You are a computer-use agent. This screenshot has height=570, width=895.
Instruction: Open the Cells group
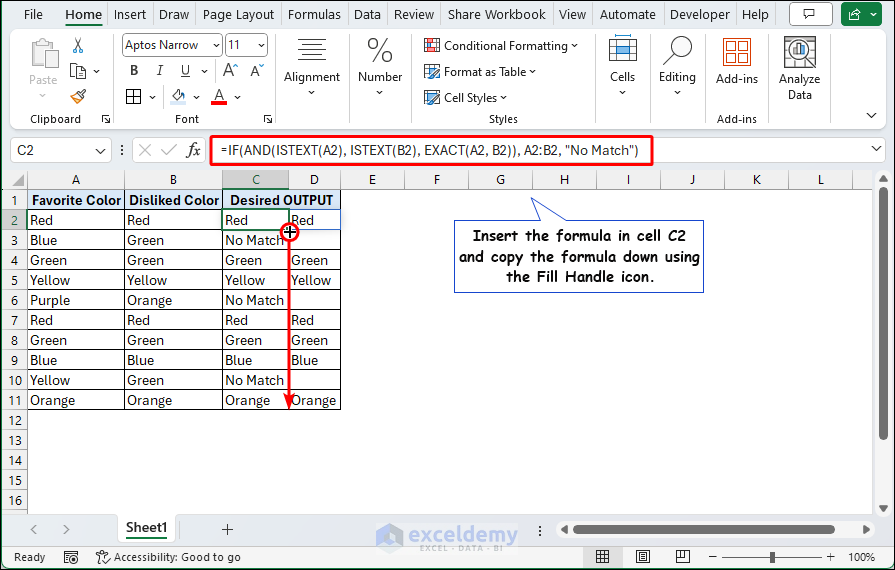pos(622,67)
